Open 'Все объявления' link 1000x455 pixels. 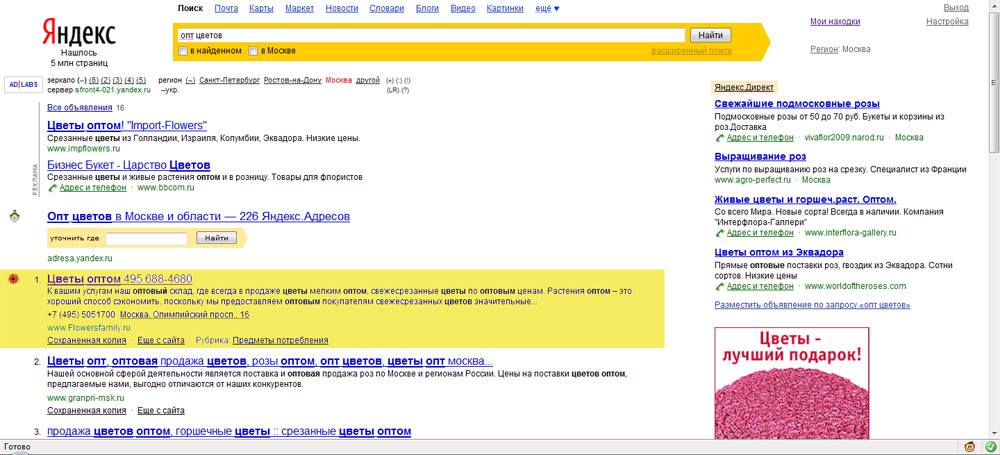point(80,108)
